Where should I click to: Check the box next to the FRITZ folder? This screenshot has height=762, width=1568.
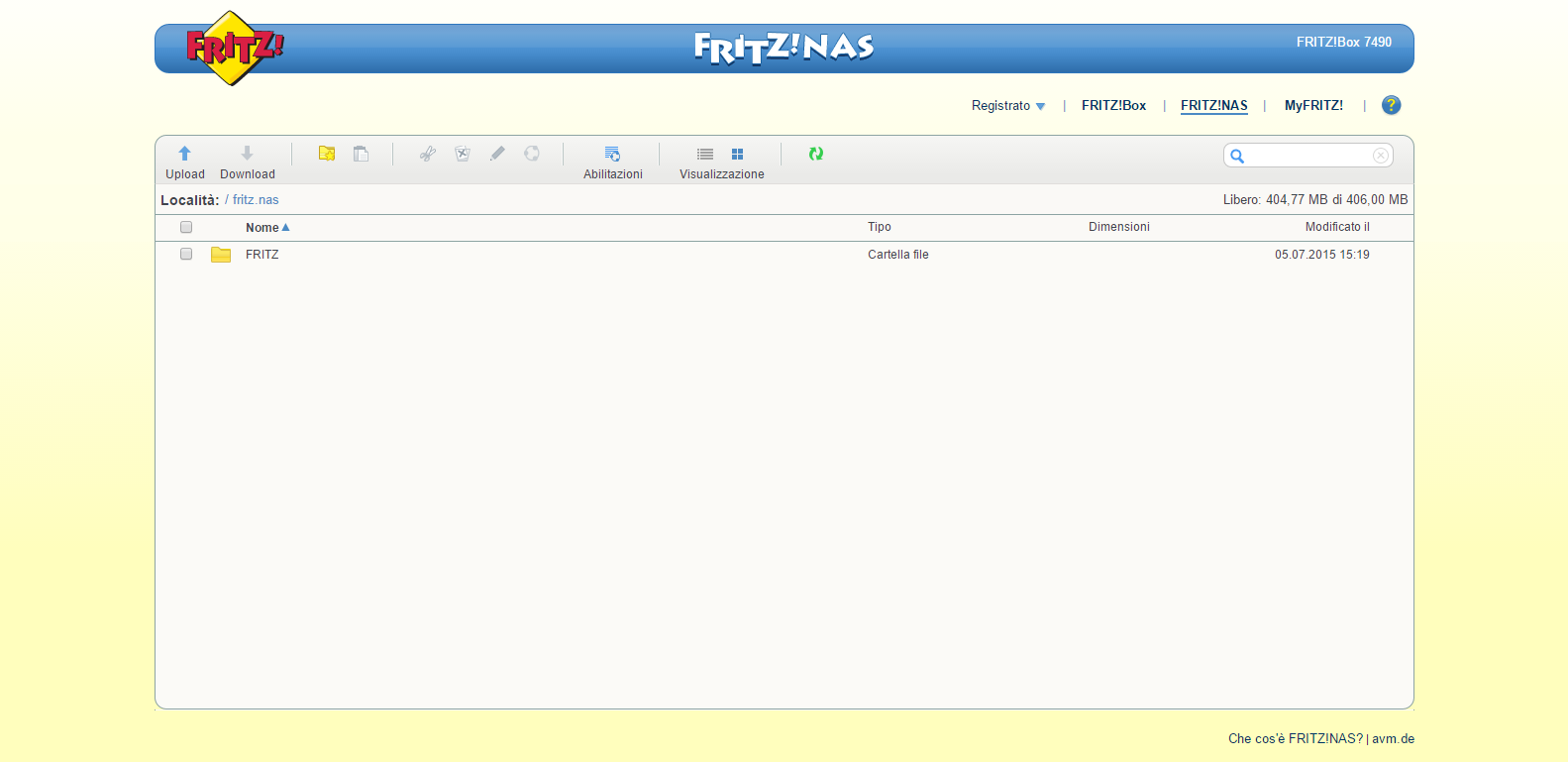(186, 255)
